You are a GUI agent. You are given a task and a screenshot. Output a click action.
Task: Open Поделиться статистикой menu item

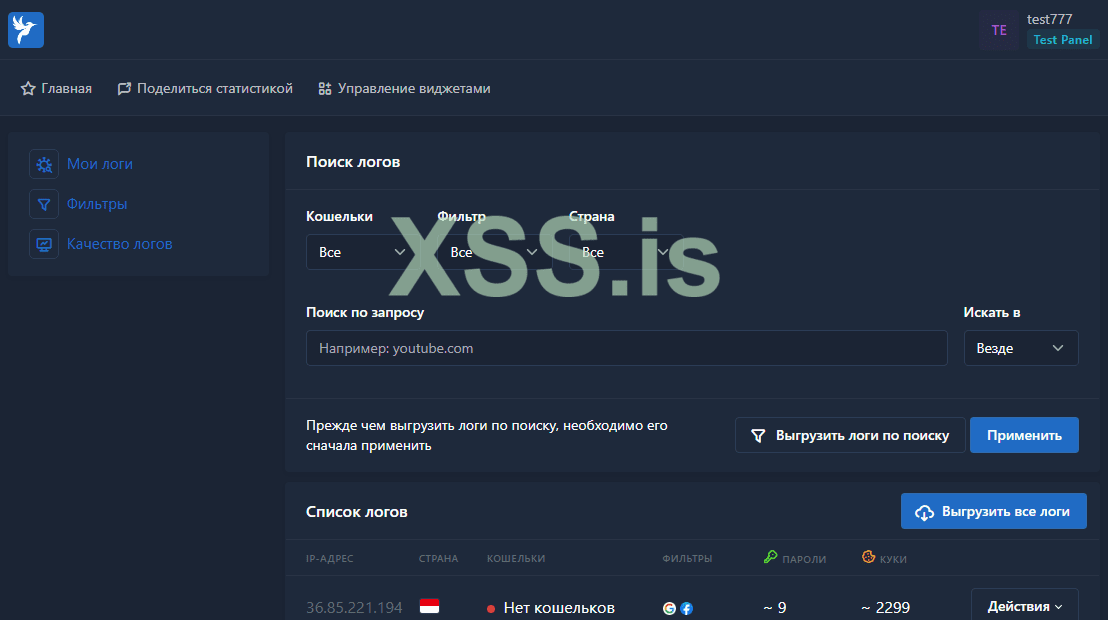[x=205, y=88]
